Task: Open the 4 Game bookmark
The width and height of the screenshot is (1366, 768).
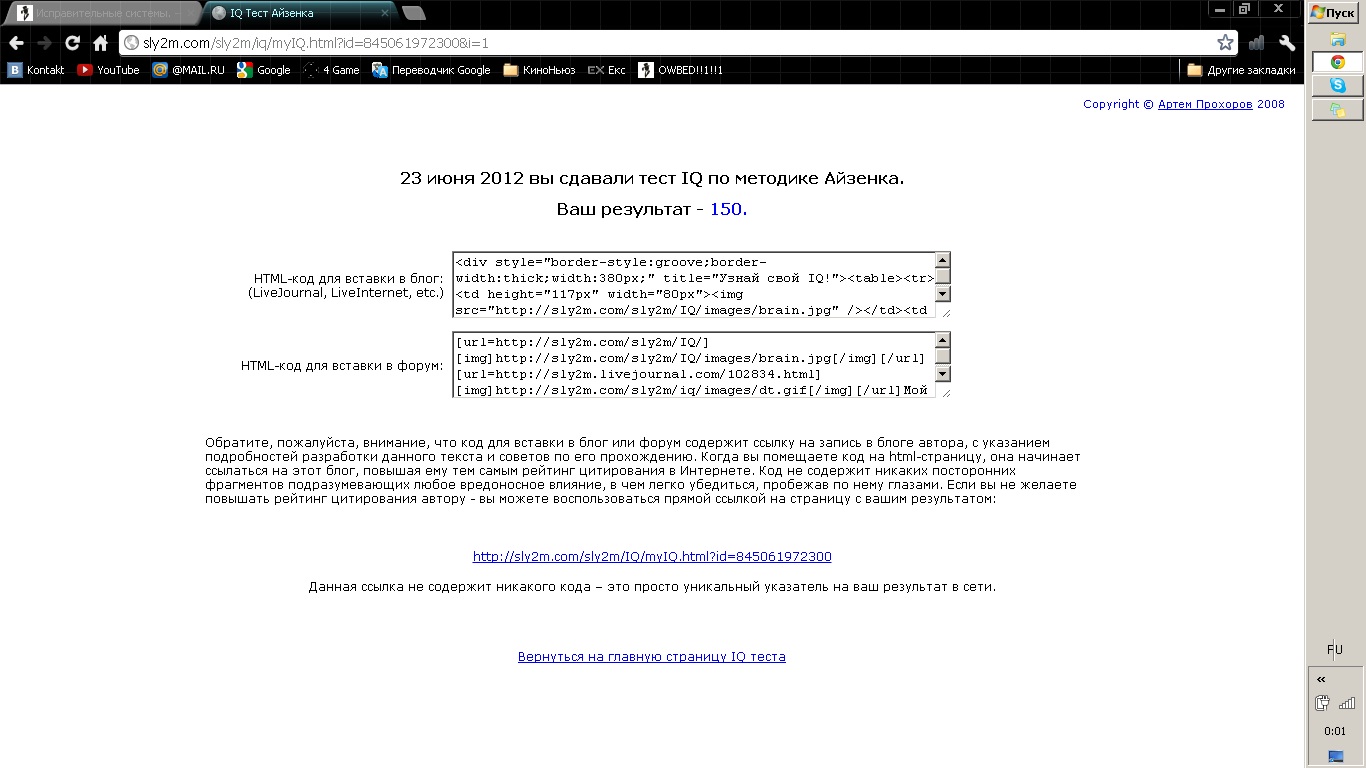Action: coord(331,70)
